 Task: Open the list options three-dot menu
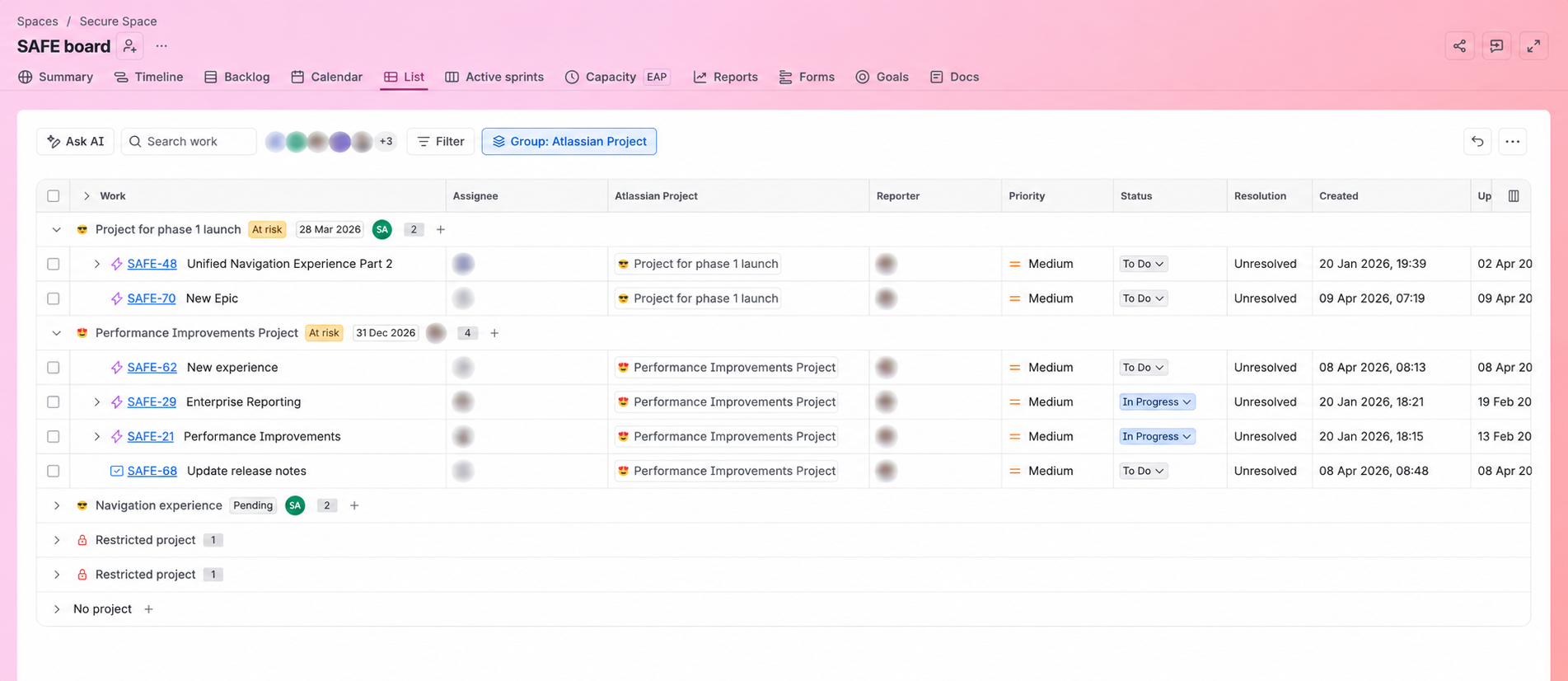1513,142
